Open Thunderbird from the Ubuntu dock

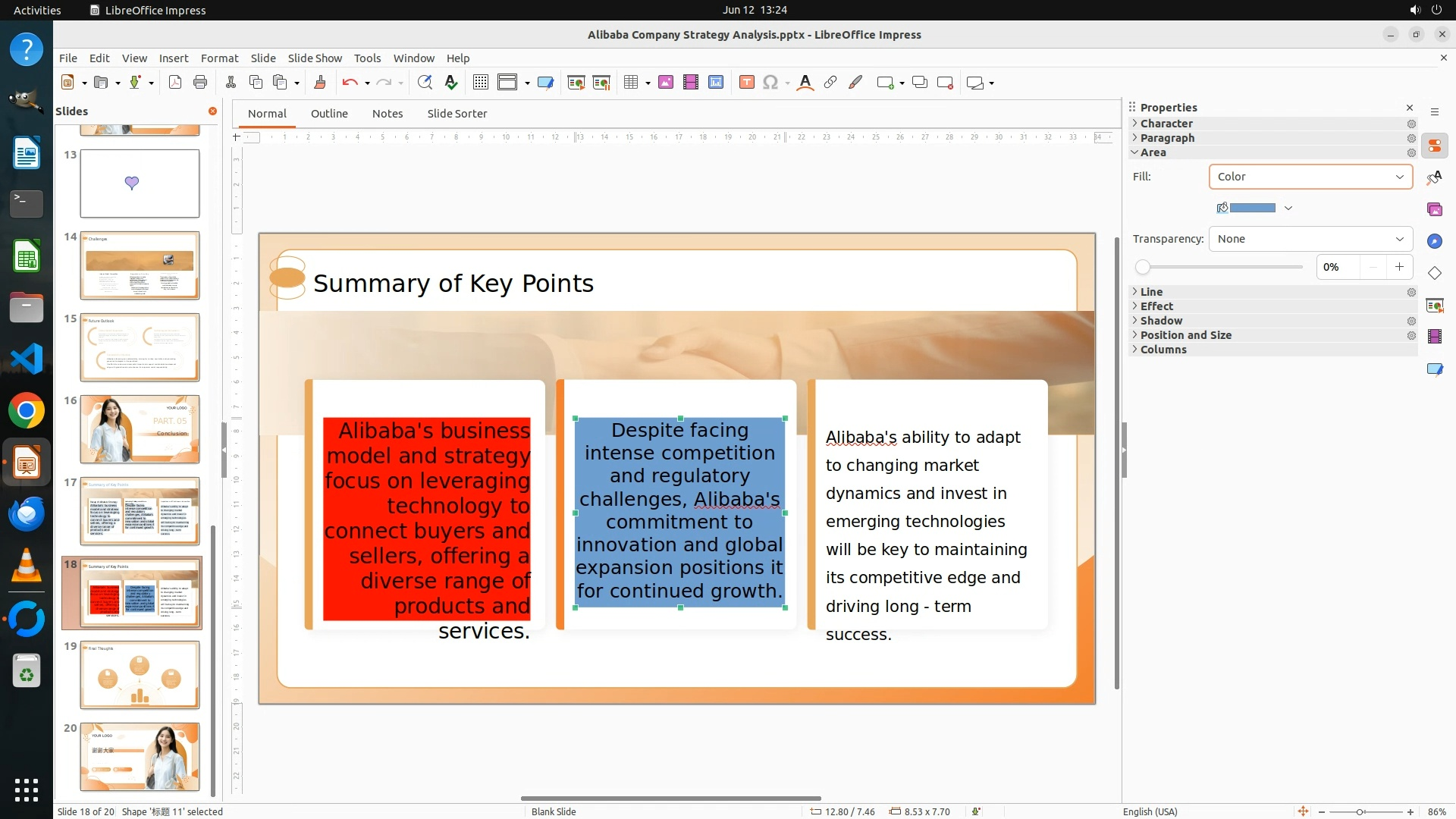coord(27,514)
